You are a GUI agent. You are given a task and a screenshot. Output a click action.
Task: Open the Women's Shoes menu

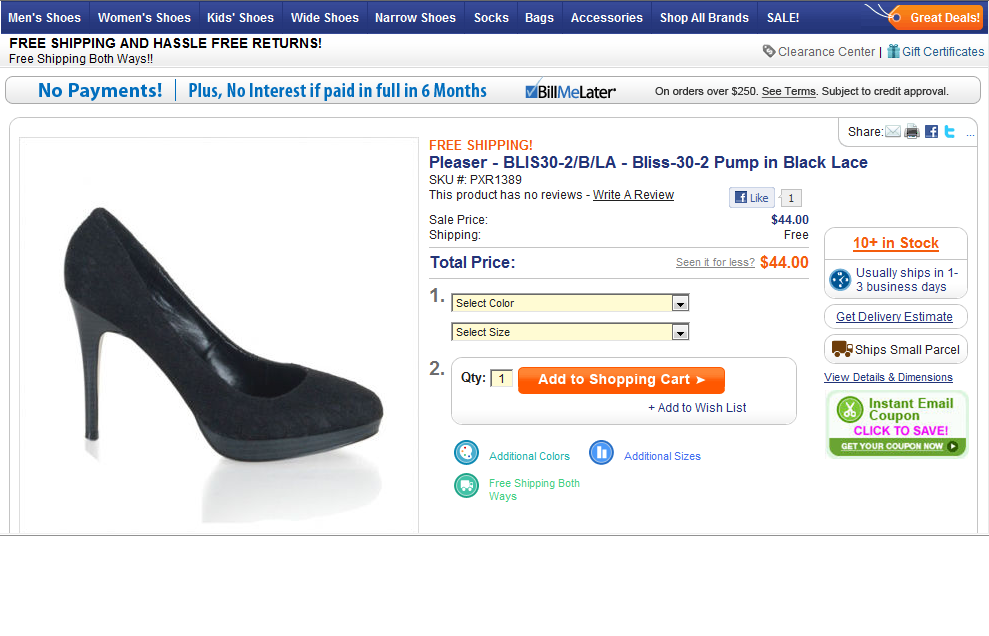144,18
